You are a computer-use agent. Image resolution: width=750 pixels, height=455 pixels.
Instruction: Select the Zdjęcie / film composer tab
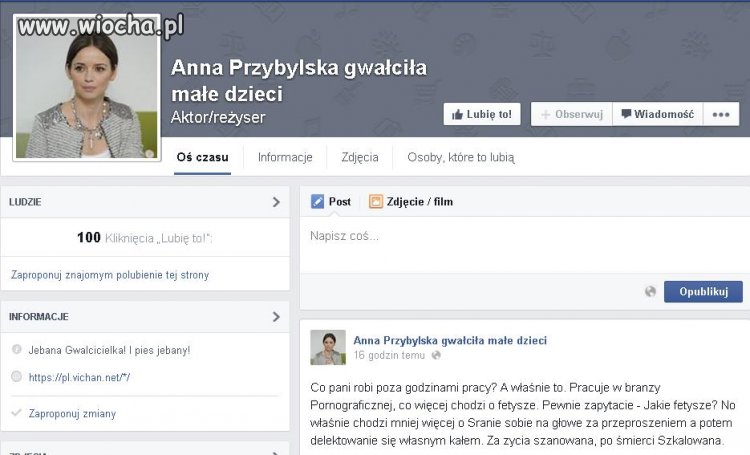click(411, 202)
